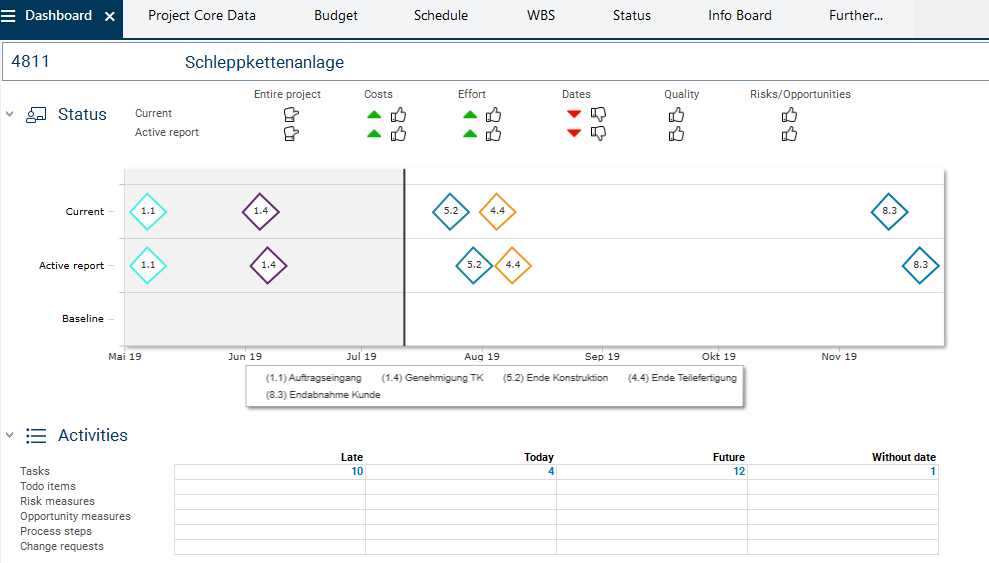Open the Further... tab menu

855,16
